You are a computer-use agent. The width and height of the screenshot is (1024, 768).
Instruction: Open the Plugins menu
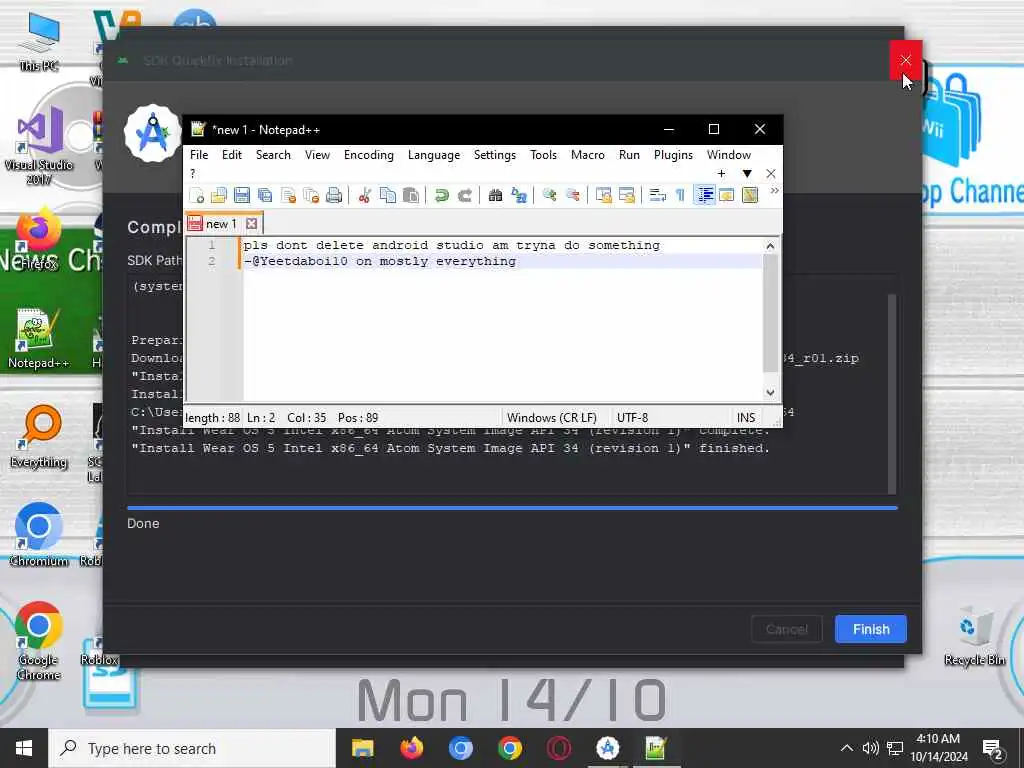click(x=673, y=155)
